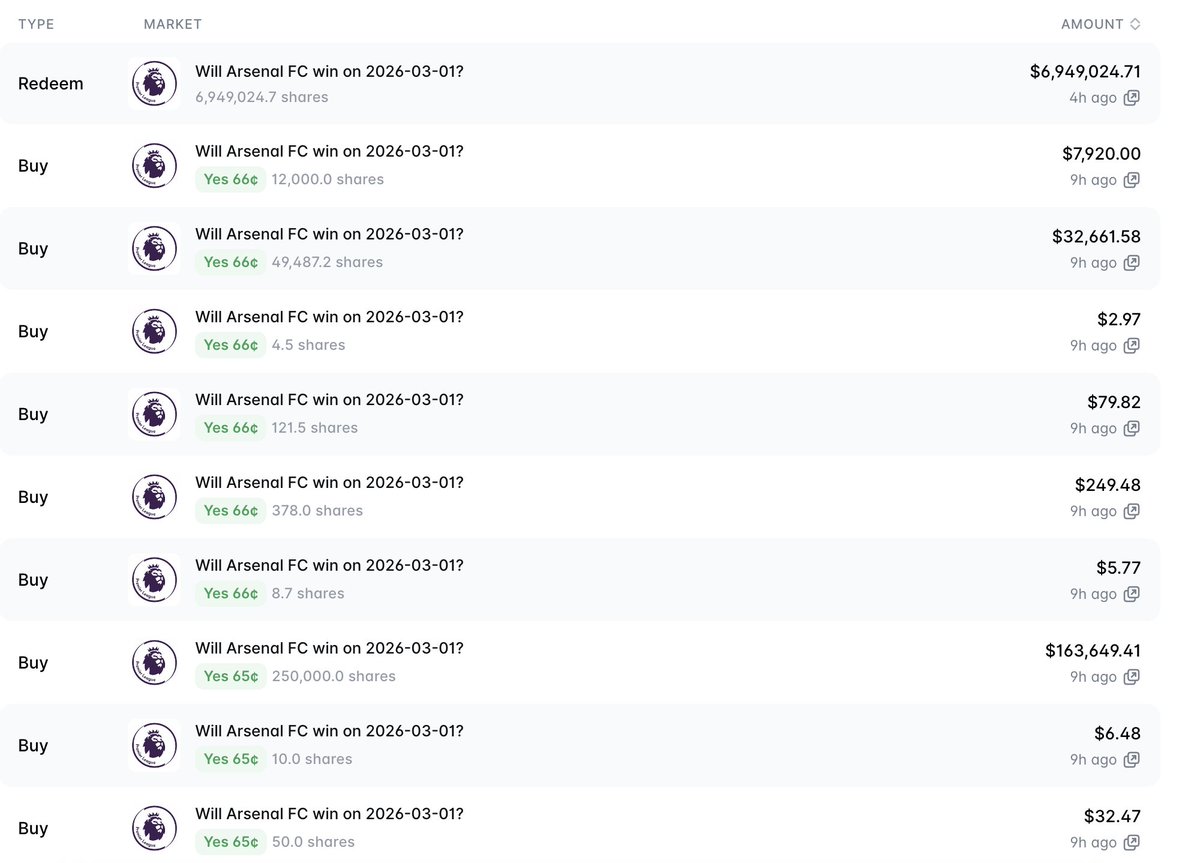The width and height of the screenshot is (1200, 863).
Task: Click Premier League logo in Redeem row
Action: coord(154,84)
